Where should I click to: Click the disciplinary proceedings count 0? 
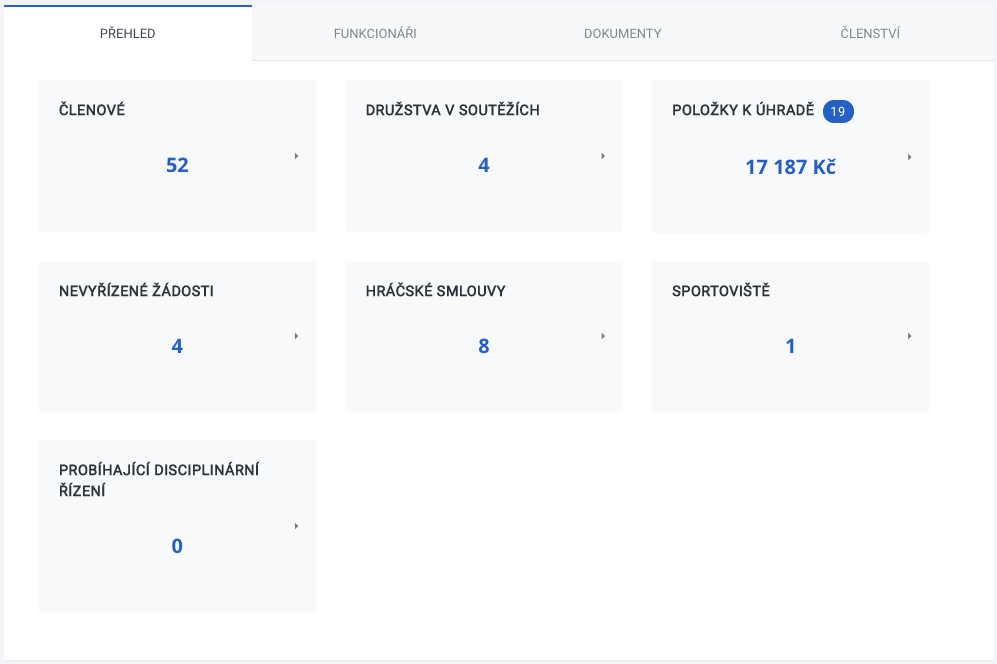pyautogui.click(x=177, y=546)
